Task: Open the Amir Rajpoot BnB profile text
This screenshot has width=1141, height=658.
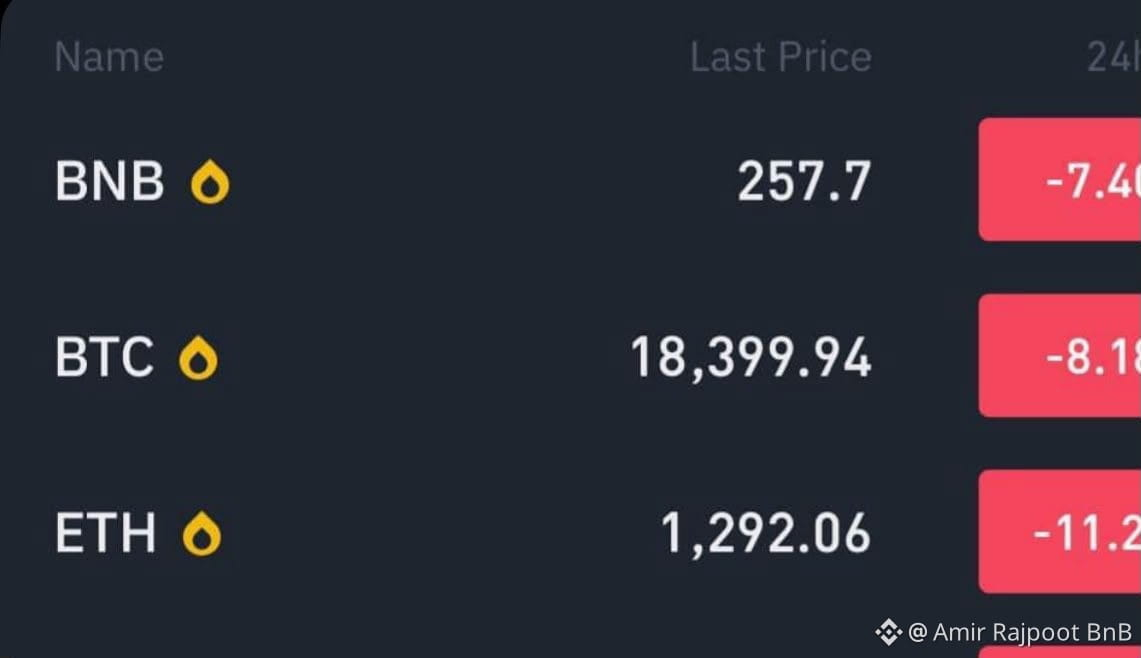Action: pos(1019,632)
